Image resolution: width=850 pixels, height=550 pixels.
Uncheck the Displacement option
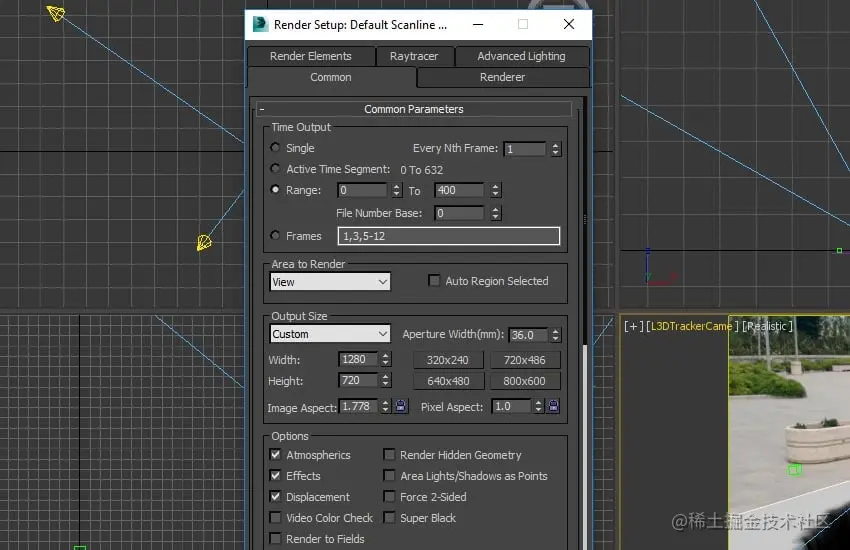tap(275, 496)
